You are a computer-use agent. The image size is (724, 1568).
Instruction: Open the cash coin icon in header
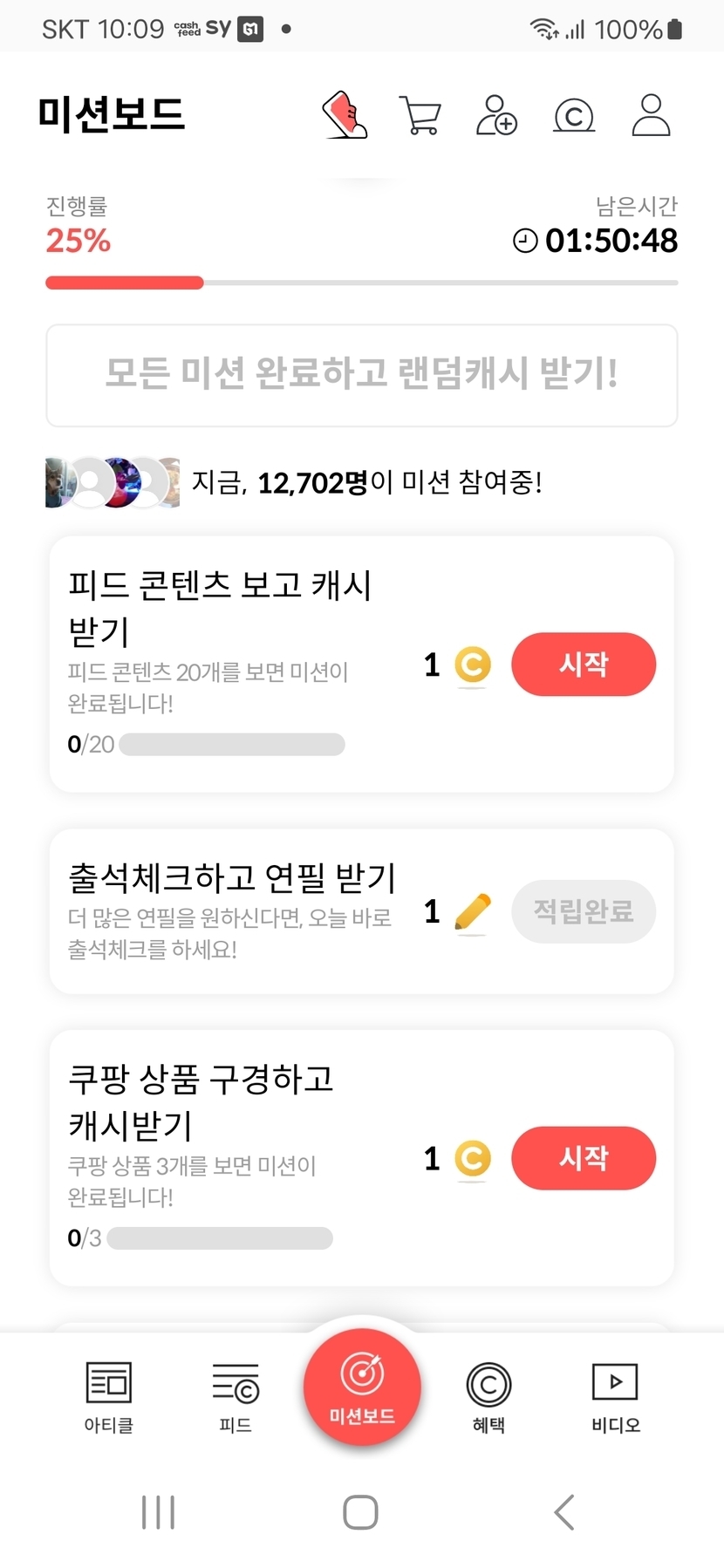point(574,115)
